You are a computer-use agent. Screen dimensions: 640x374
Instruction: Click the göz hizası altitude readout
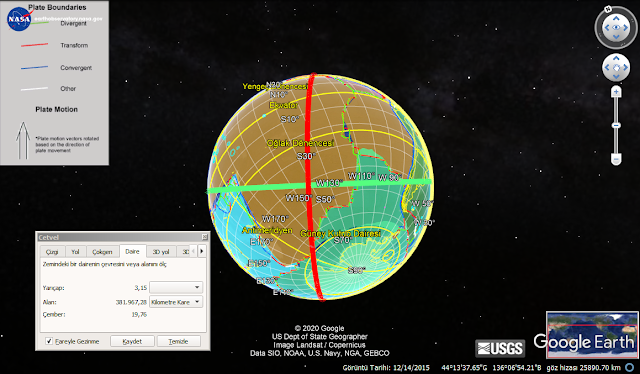[x=584, y=368]
